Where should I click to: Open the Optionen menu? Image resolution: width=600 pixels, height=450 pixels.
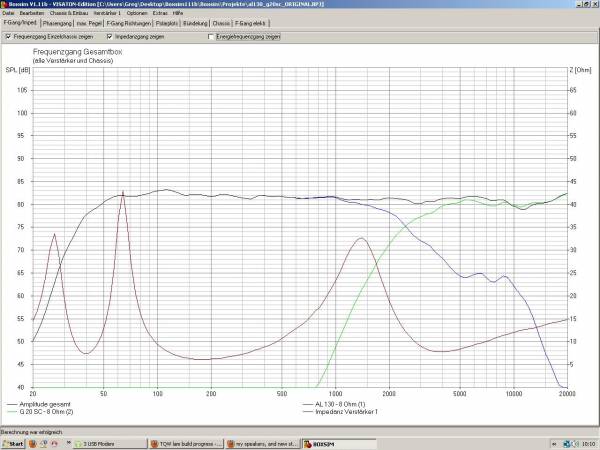(137, 13)
